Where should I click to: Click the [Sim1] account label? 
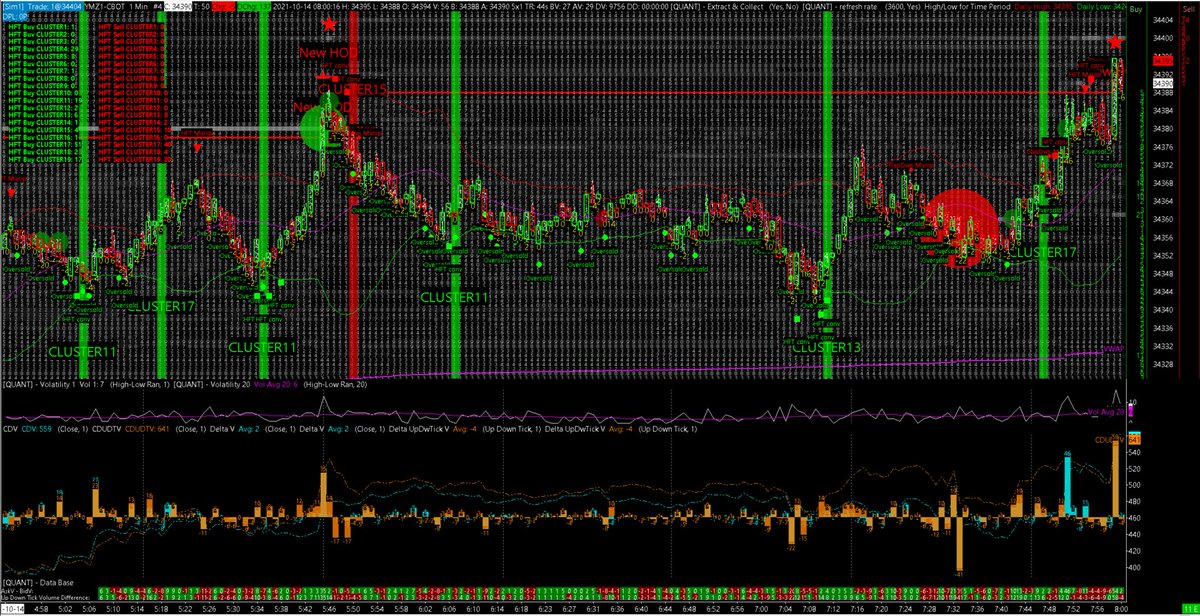(11, 5)
